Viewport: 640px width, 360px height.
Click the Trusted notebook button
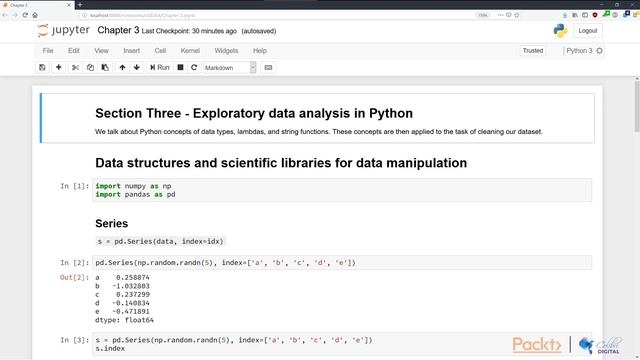click(x=533, y=51)
